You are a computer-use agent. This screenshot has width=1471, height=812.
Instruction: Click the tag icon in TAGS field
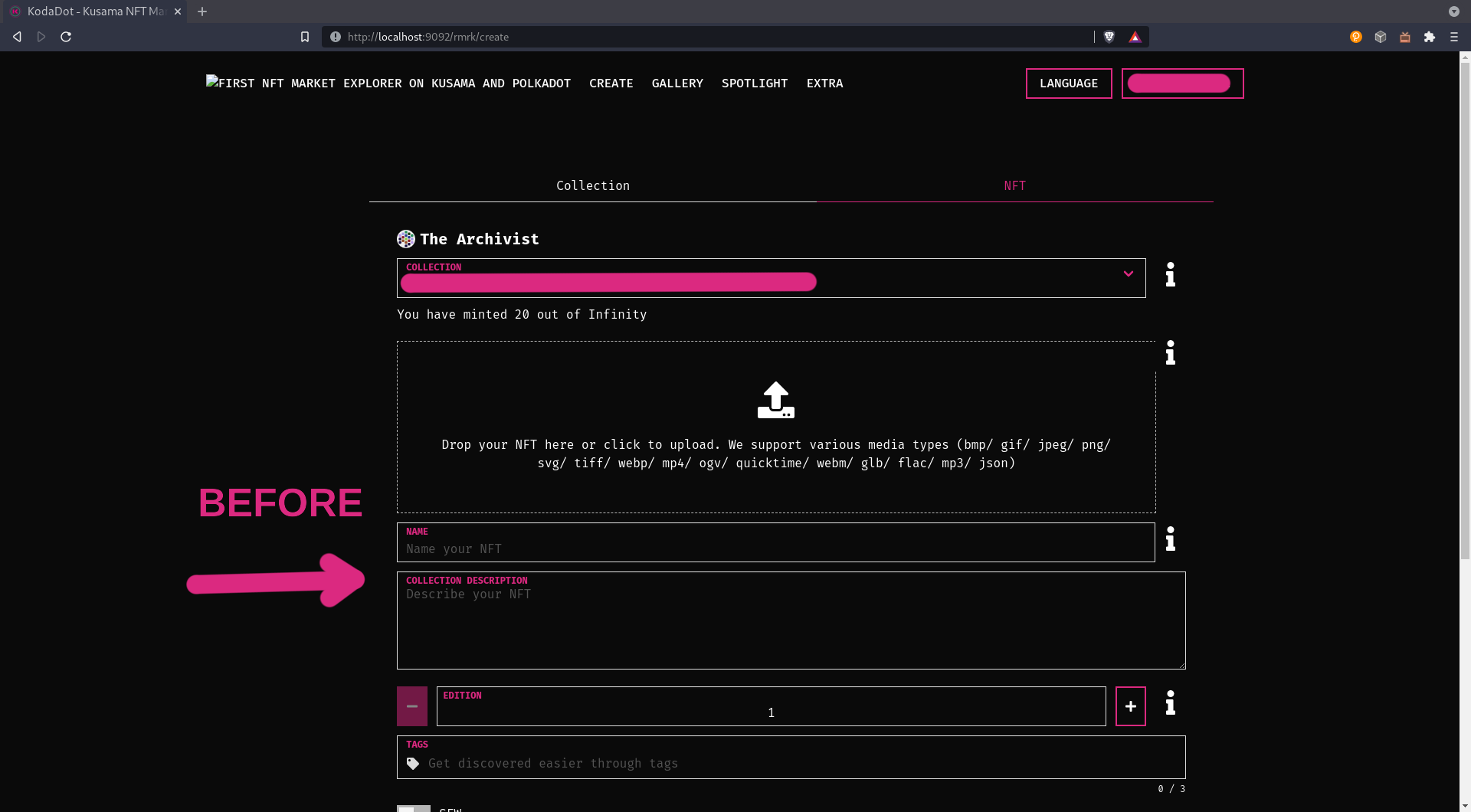(413, 764)
